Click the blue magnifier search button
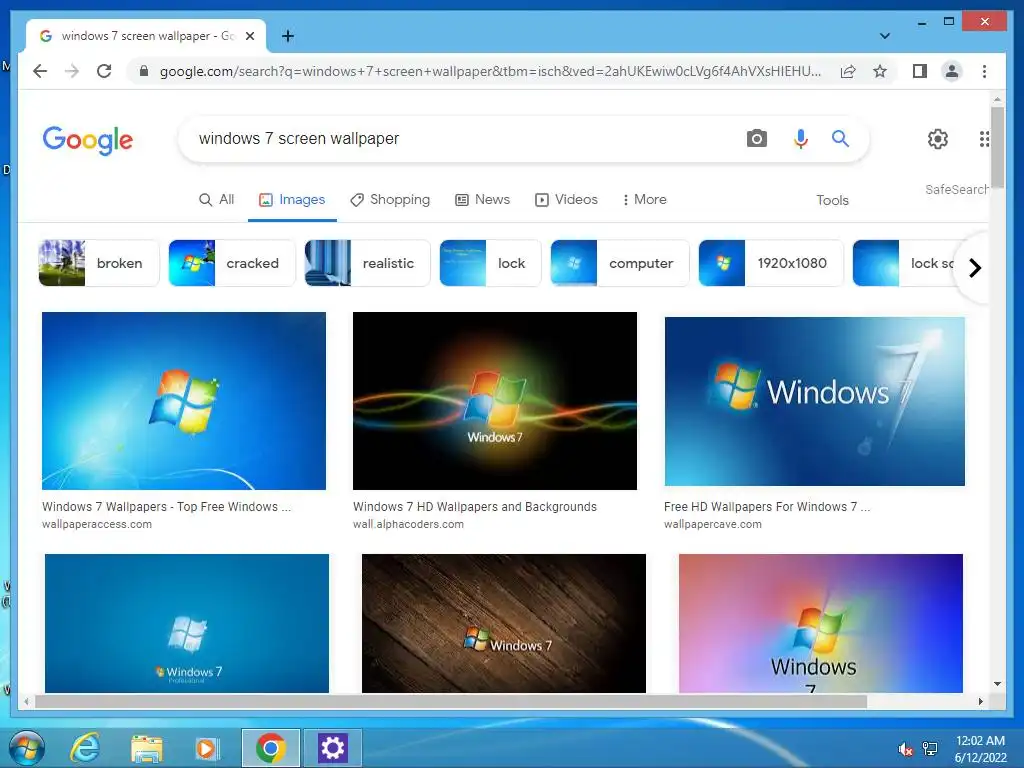This screenshot has width=1024, height=768. (x=840, y=138)
